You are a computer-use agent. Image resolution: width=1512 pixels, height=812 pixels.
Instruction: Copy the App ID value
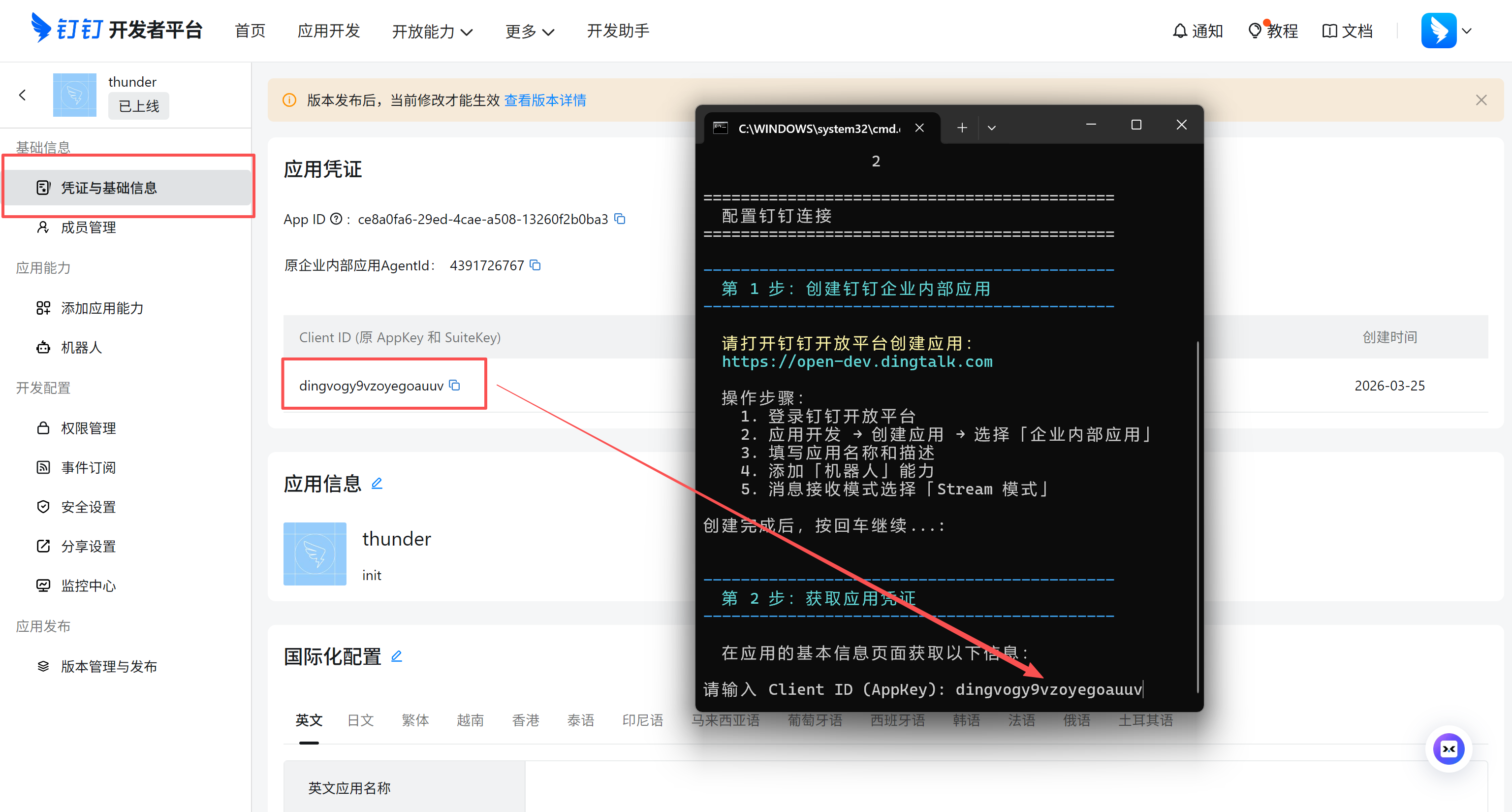[x=620, y=219]
